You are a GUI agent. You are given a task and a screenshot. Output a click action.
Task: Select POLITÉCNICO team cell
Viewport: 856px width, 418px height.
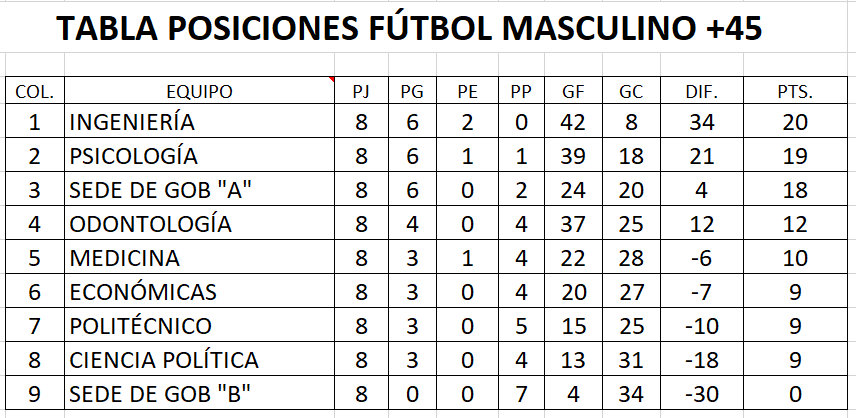pos(199,325)
